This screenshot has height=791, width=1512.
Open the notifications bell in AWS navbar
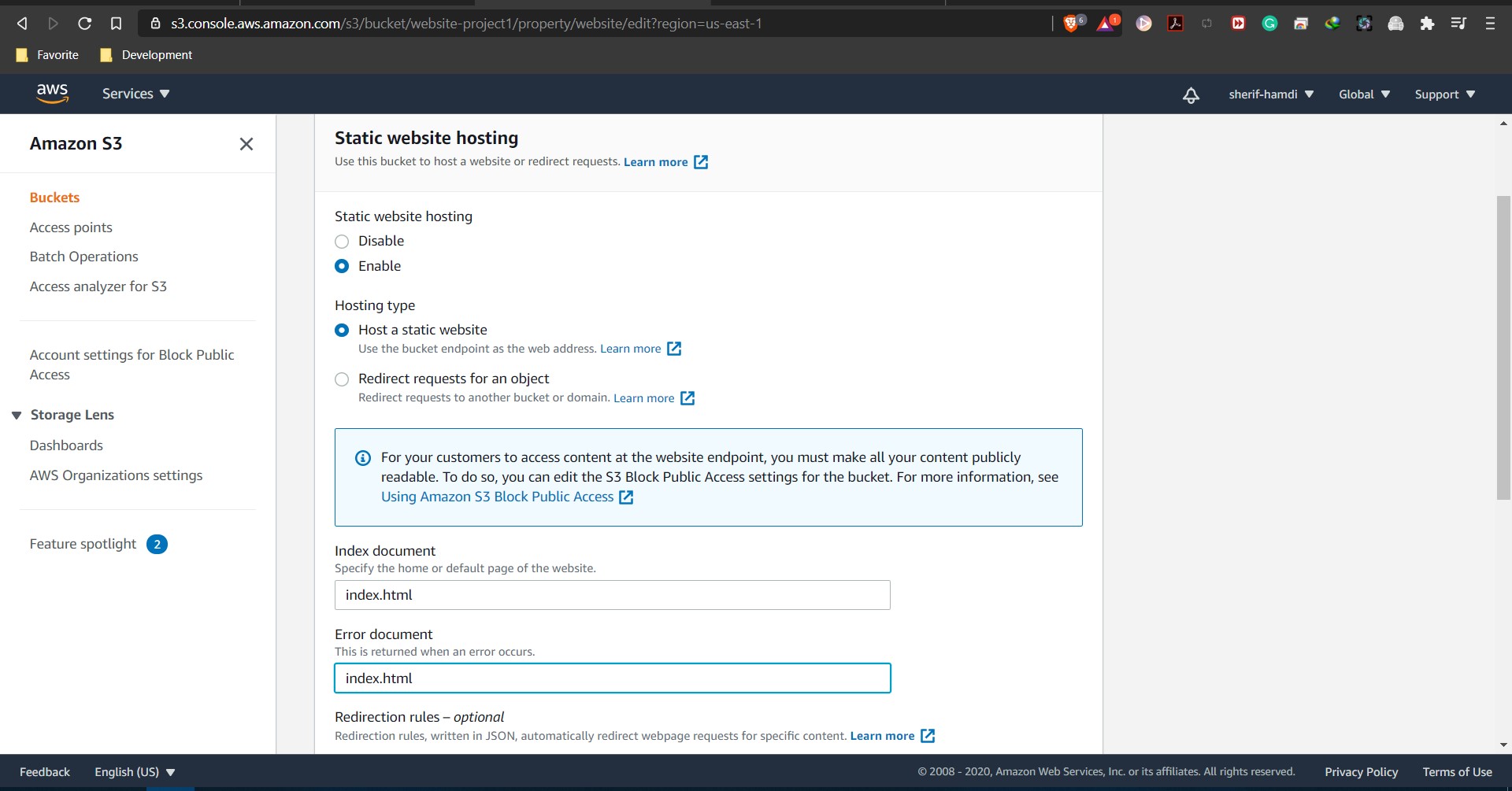click(x=1191, y=94)
